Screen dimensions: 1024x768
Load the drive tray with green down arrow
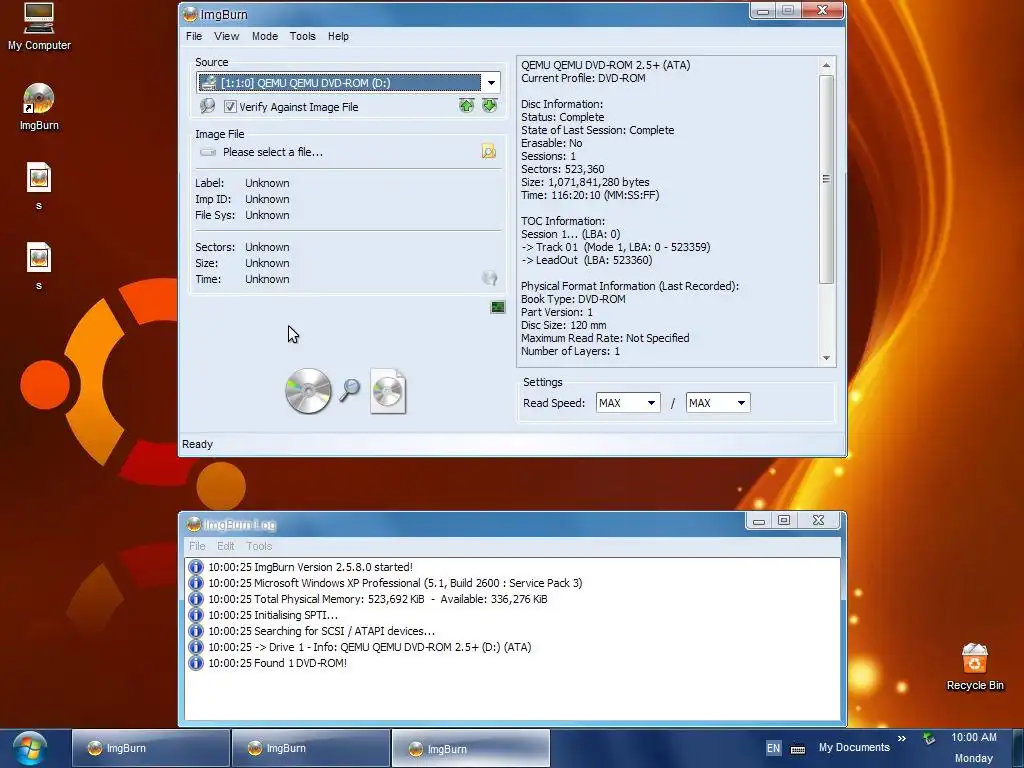click(489, 106)
